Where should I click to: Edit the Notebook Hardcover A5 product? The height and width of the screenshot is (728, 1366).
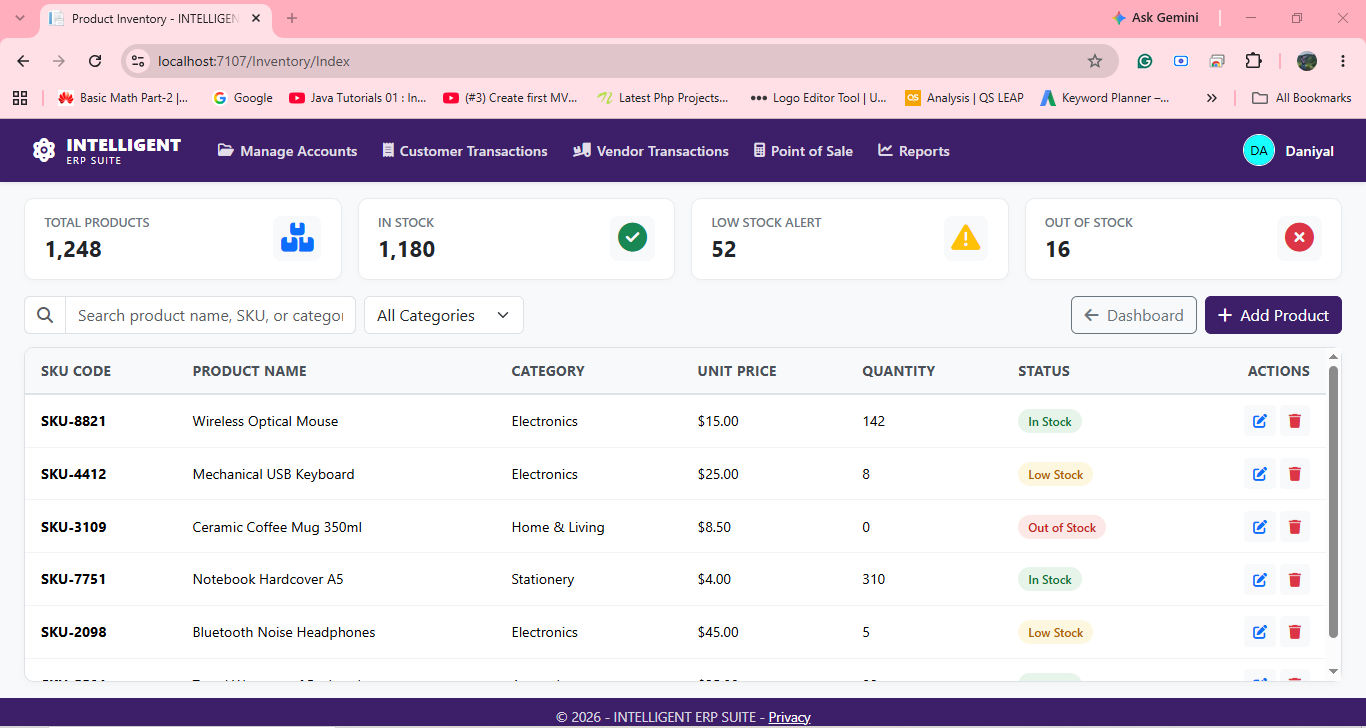click(x=1260, y=579)
